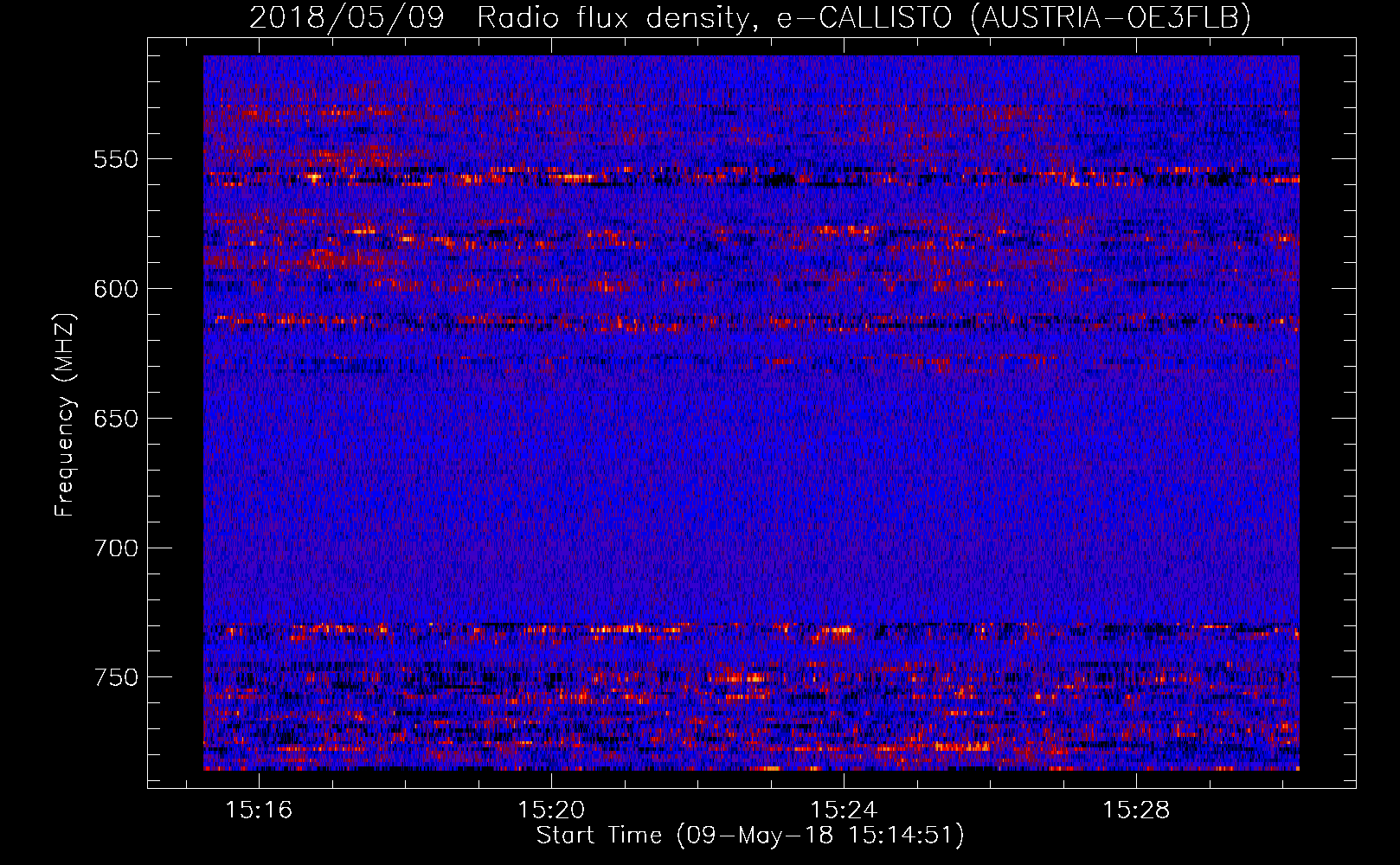Click the 15:16 time axis label
This screenshot has height=865, width=1400.
pos(259,811)
